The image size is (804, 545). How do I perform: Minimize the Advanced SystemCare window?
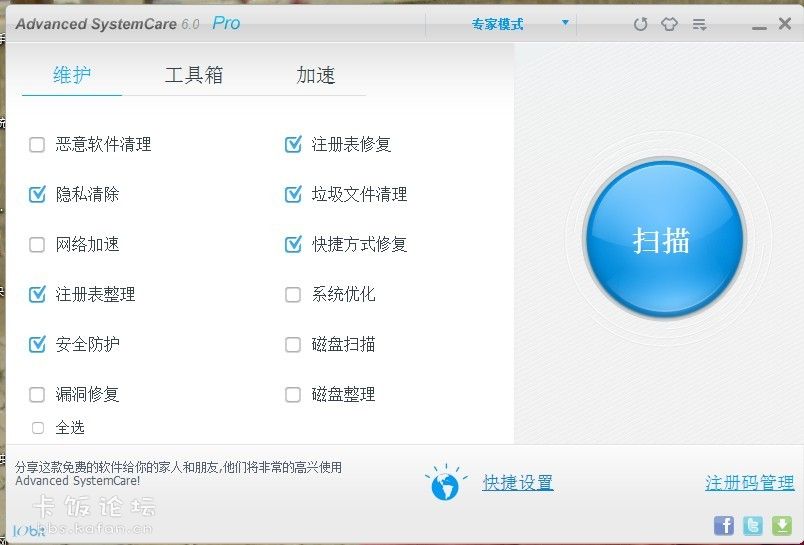tap(759, 26)
